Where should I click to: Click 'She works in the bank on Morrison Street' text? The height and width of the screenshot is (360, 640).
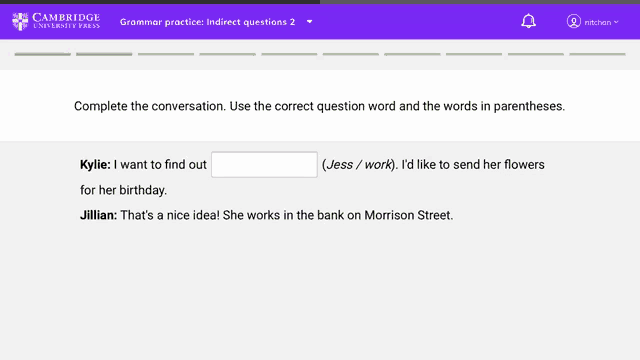338,215
